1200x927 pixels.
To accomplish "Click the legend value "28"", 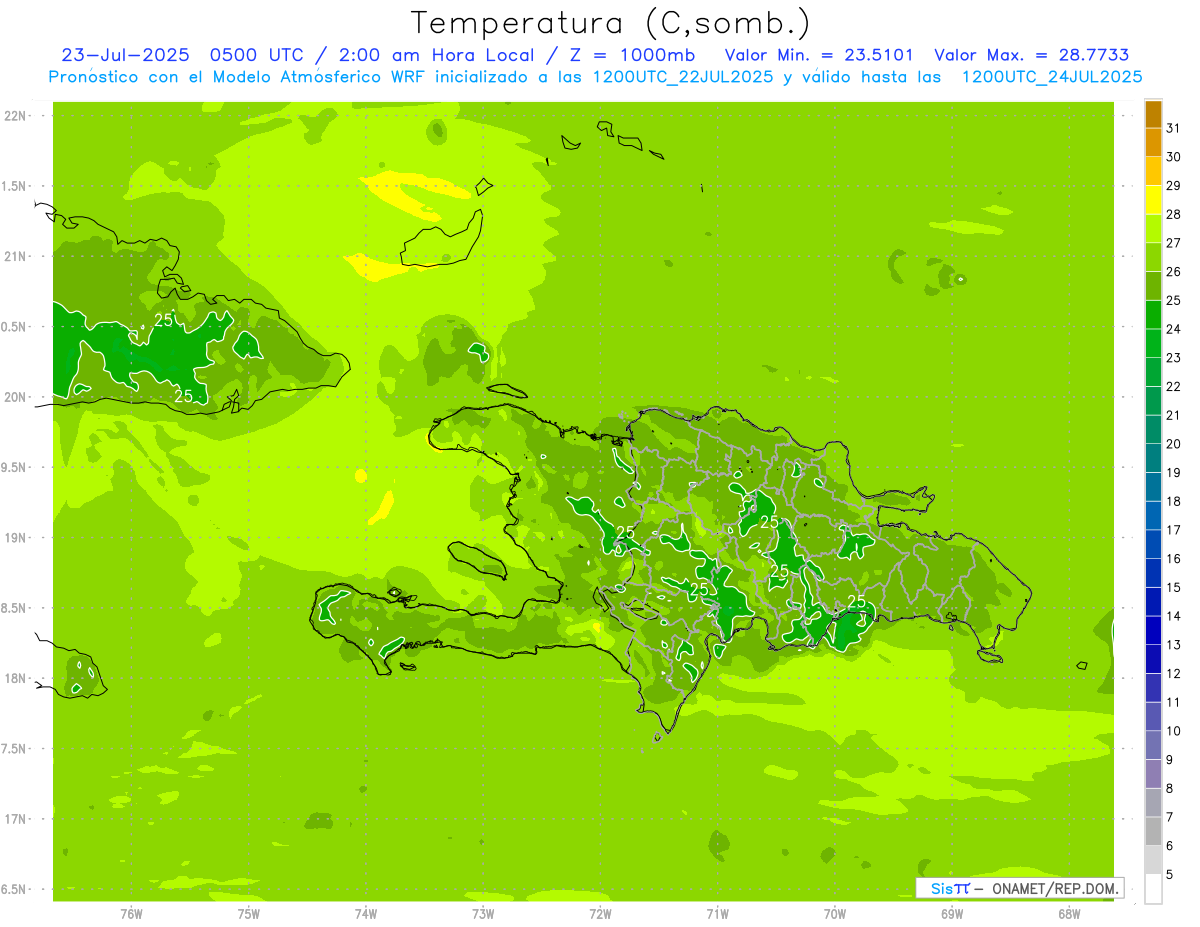I will pos(1173,215).
